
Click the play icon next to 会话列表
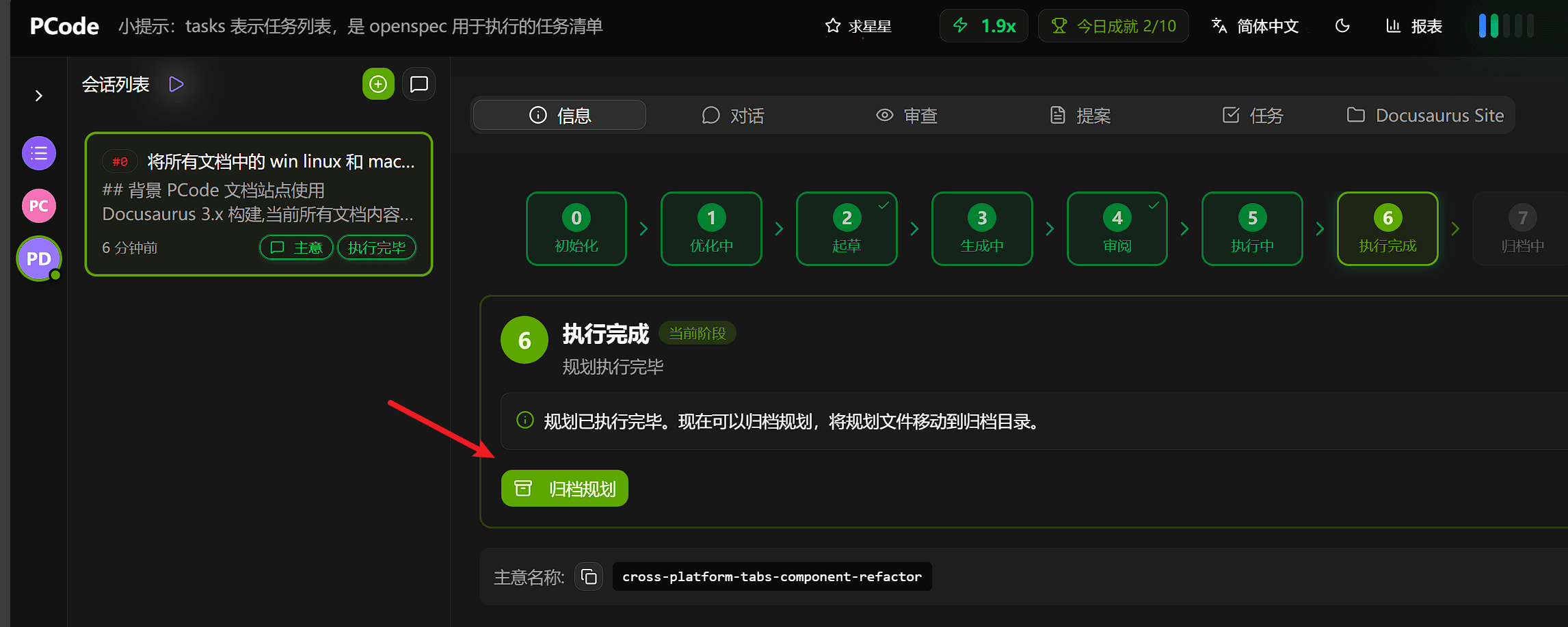pyautogui.click(x=176, y=83)
